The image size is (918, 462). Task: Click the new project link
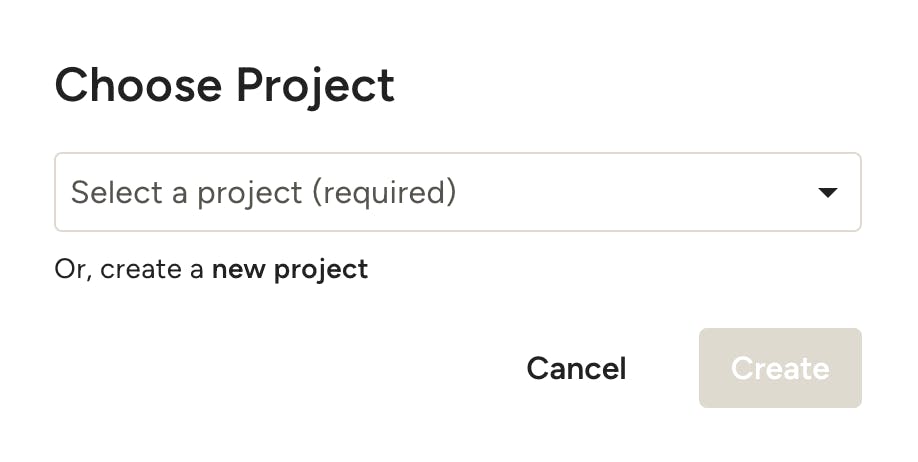(x=290, y=269)
